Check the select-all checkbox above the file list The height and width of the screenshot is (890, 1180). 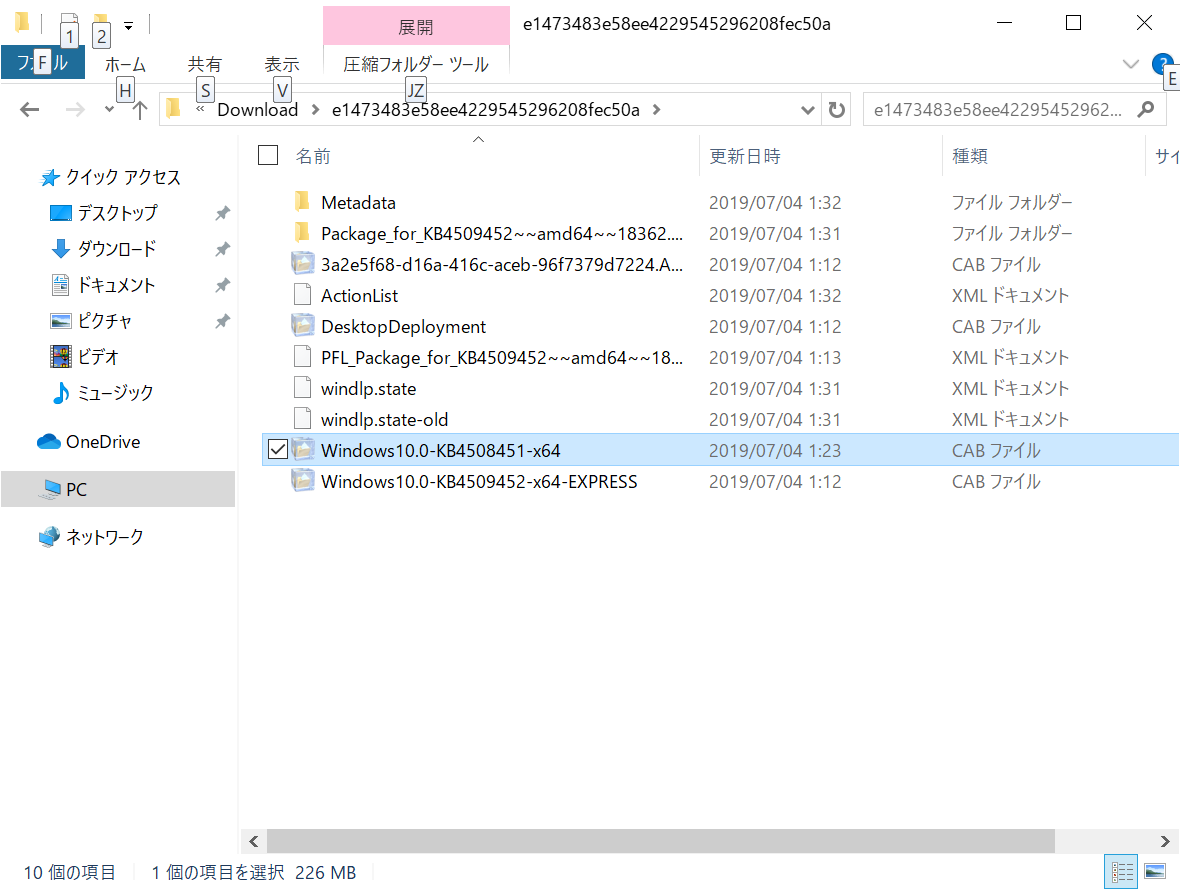[x=267, y=156]
